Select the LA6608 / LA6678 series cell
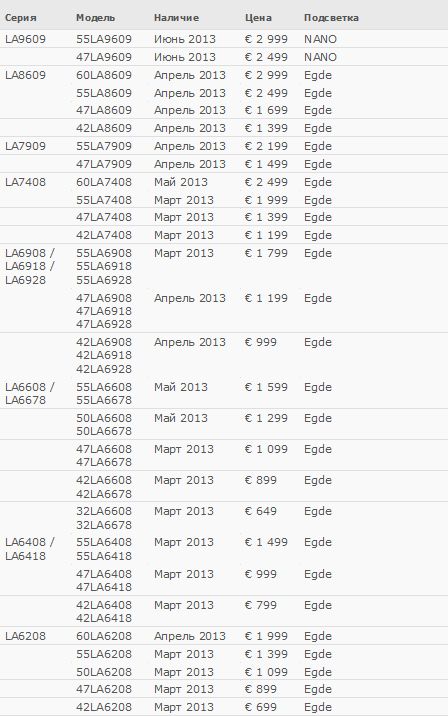 pos(30,393)
